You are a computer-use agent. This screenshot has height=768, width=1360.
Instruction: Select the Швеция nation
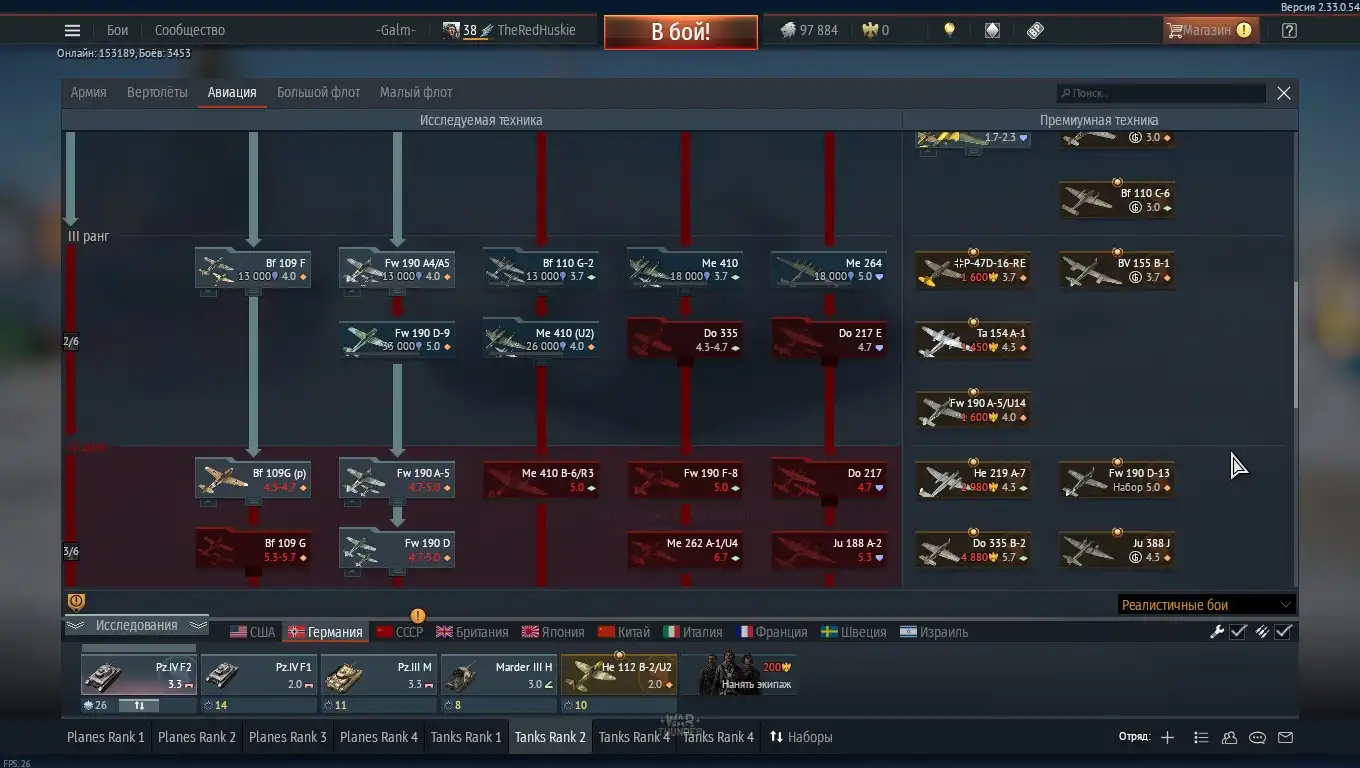[x=853, y=632]
